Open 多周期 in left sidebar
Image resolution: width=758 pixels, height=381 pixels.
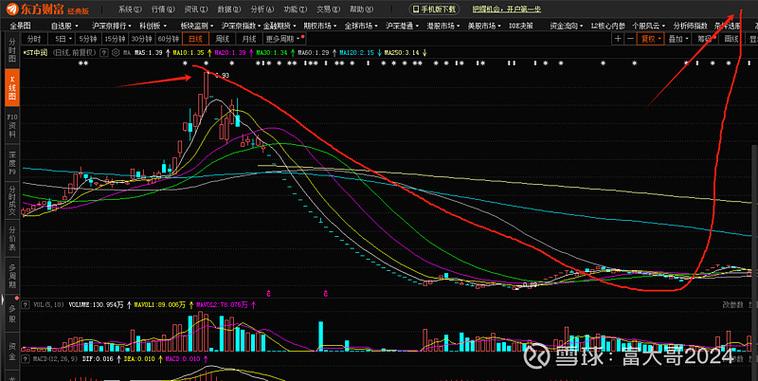12,276
